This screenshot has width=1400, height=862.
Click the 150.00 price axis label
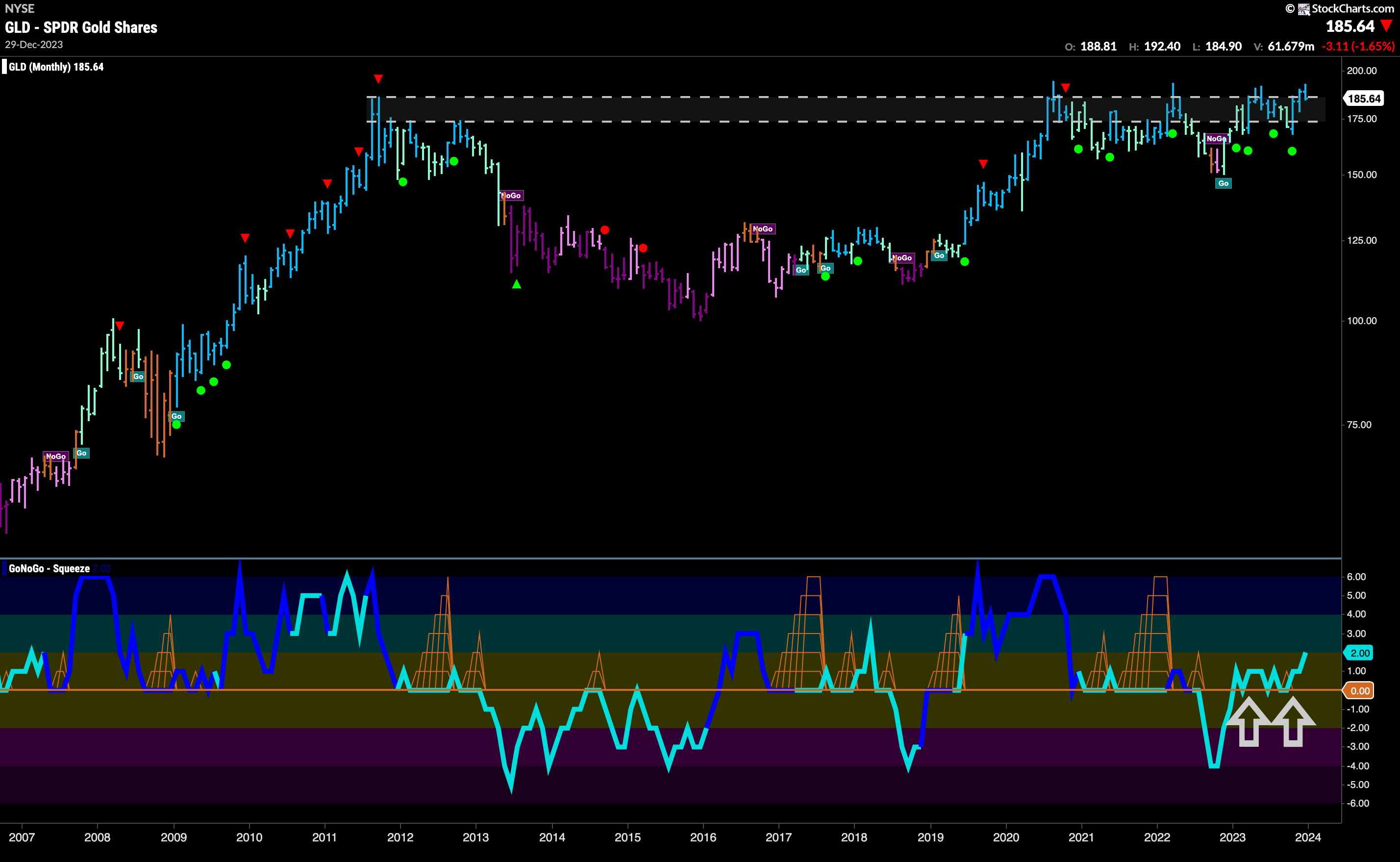coord(1362,175)
